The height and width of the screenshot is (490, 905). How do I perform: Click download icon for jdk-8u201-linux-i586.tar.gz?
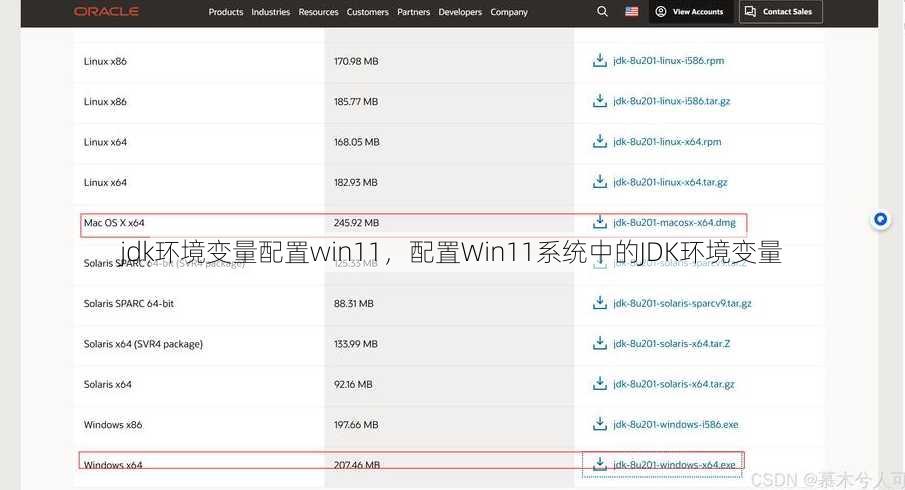pos(600,101)
